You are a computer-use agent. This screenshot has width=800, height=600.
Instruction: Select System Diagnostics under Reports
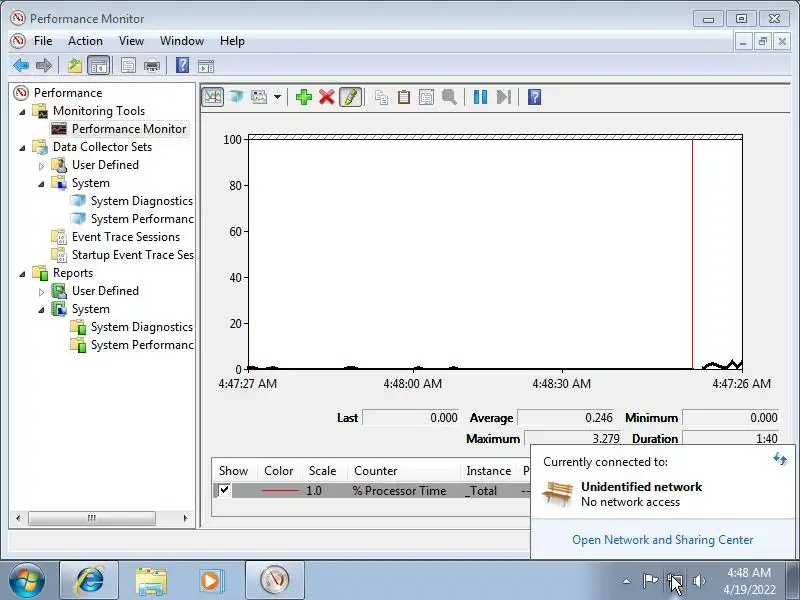141,327
